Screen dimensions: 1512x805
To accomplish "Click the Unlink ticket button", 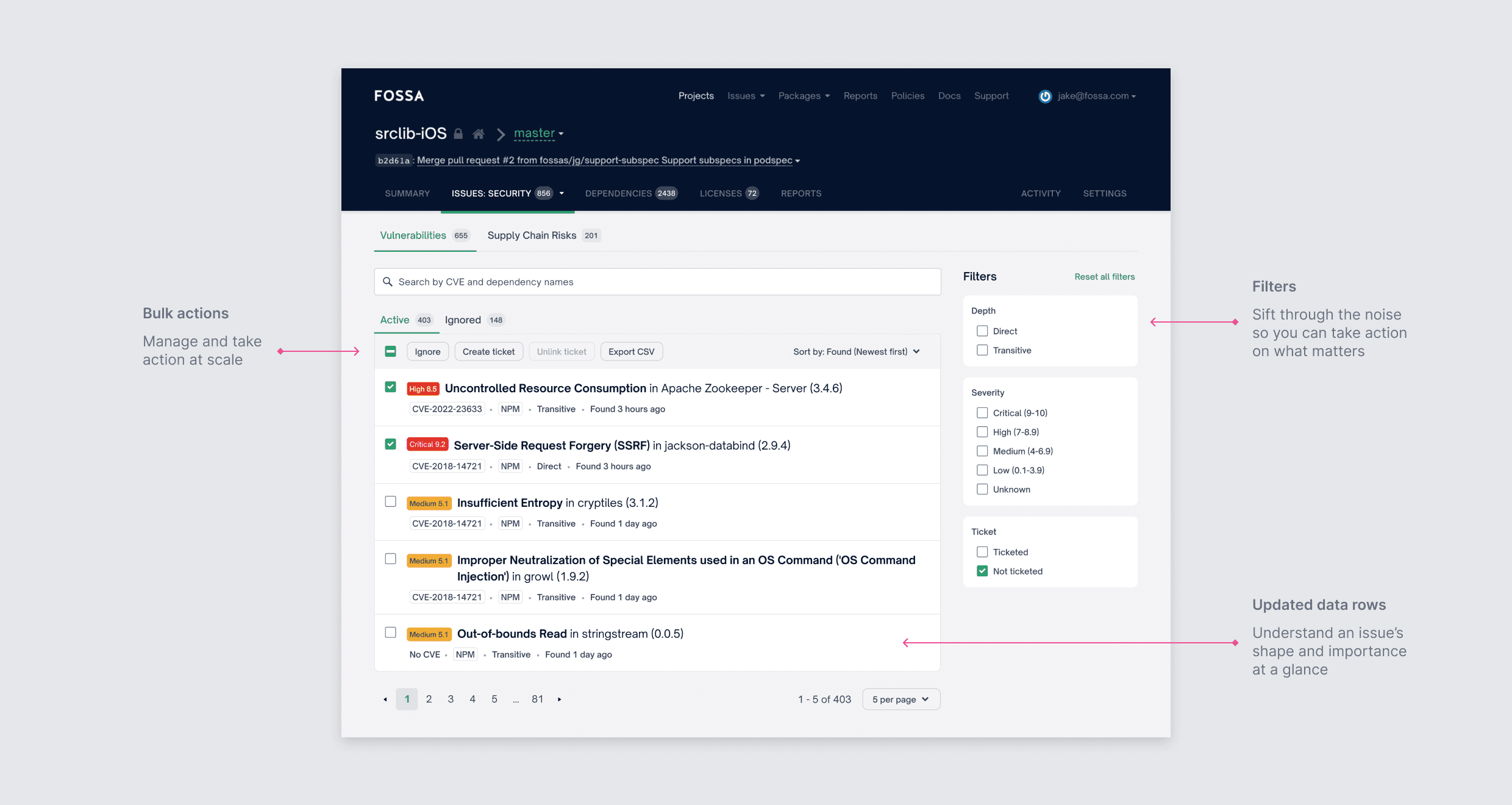I will pyautogui.click(x=562, y=352).
